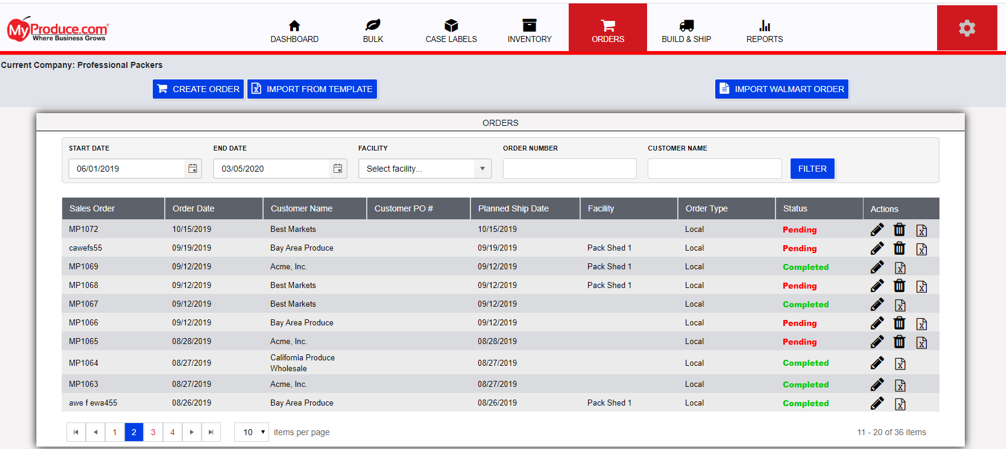The height and width of the screenshot is (449, 1006).
Task: Click the Create Order button
Action: pyautogui.click(x=198, y=89)
